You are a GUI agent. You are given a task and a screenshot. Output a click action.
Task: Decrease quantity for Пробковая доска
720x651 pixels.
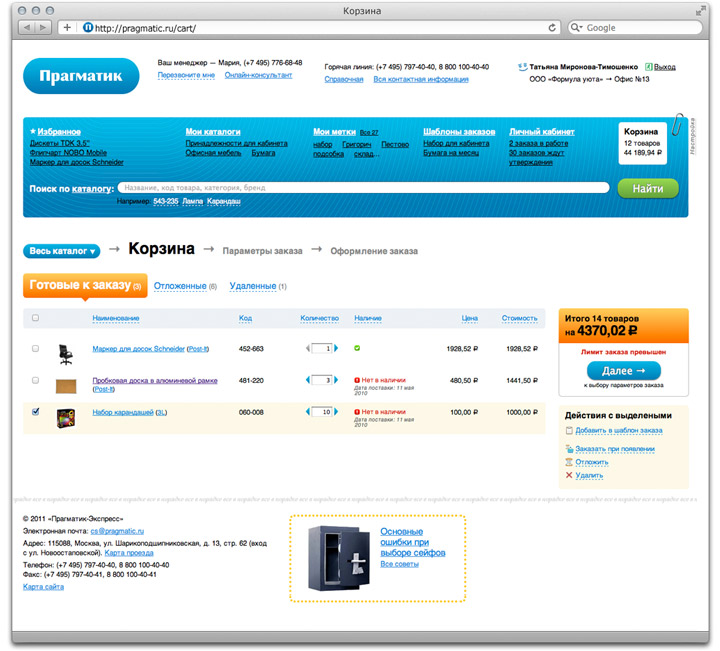pyautogui.click(x=307, y=381)
